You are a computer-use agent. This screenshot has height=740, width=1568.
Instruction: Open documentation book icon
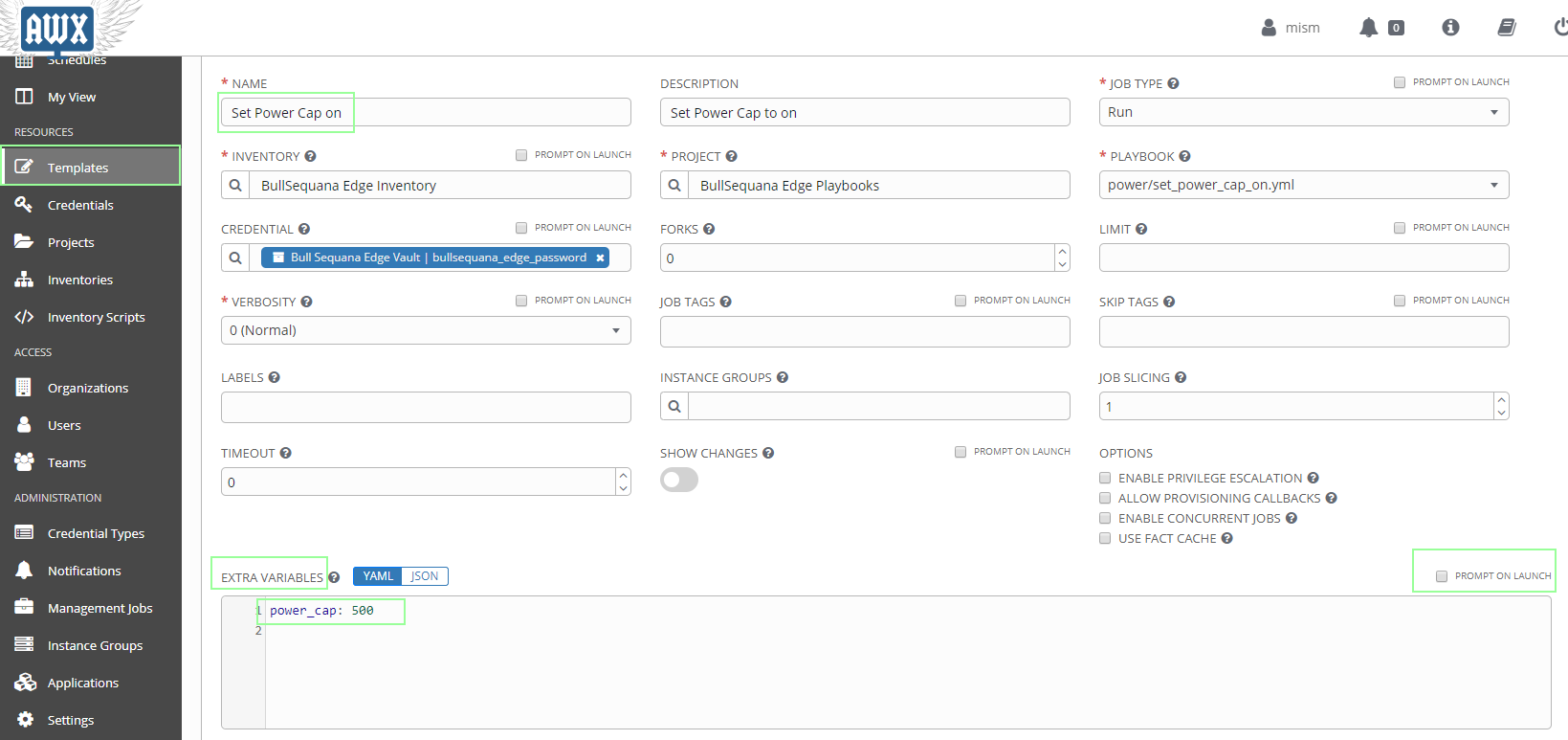(x=1507, y=28)
